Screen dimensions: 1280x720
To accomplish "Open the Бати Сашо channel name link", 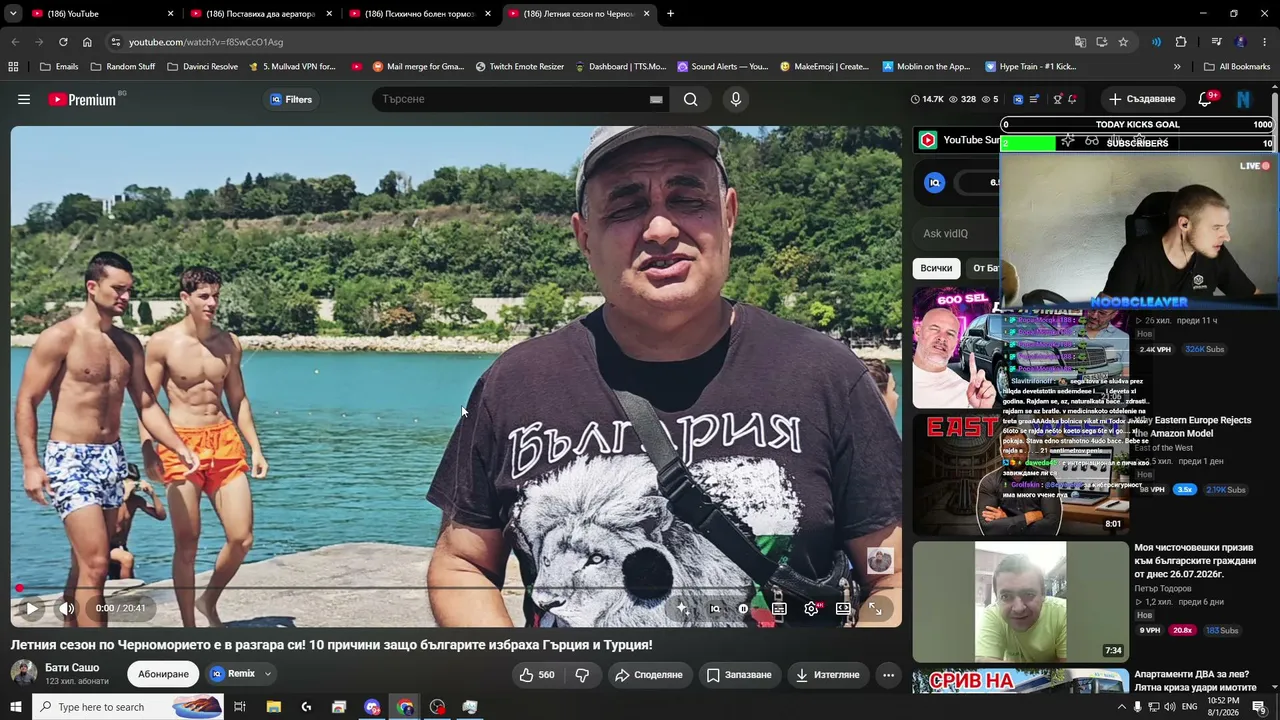I will tap(72, 667).
